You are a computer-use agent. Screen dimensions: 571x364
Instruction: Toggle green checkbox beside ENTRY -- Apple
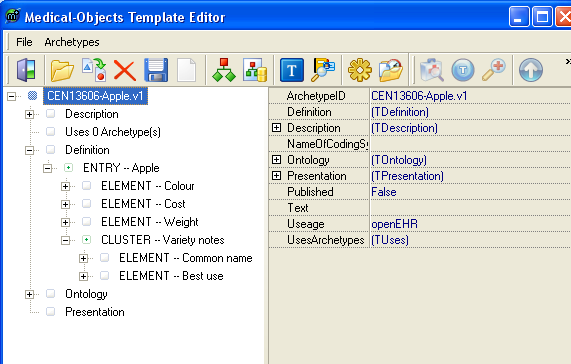click(x=68, y=167)
